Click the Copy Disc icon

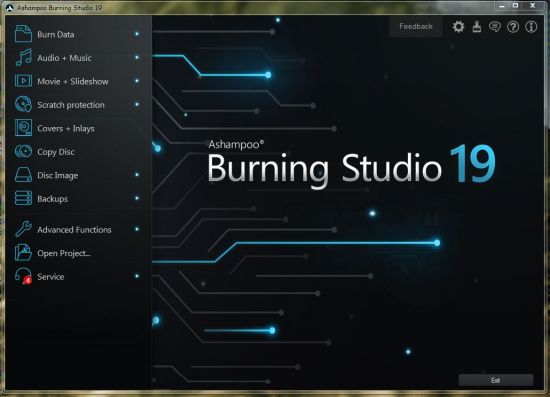23,152
